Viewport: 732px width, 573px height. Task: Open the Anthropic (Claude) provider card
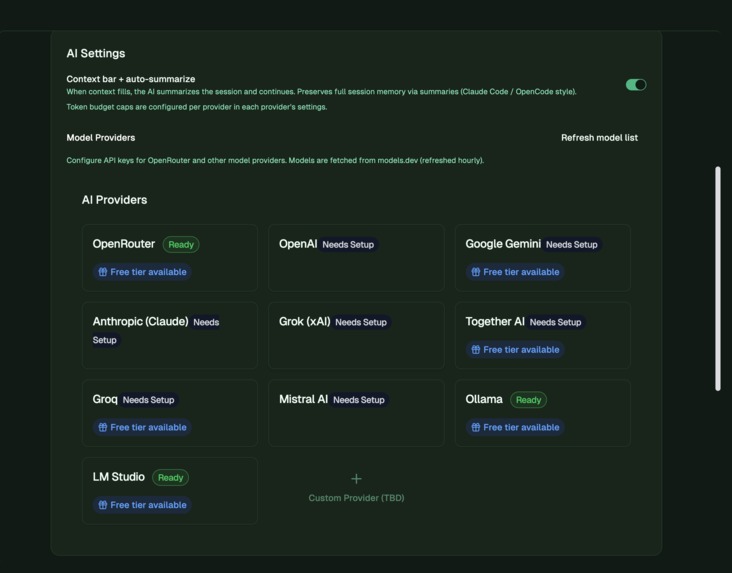click(x=170, y=335)
